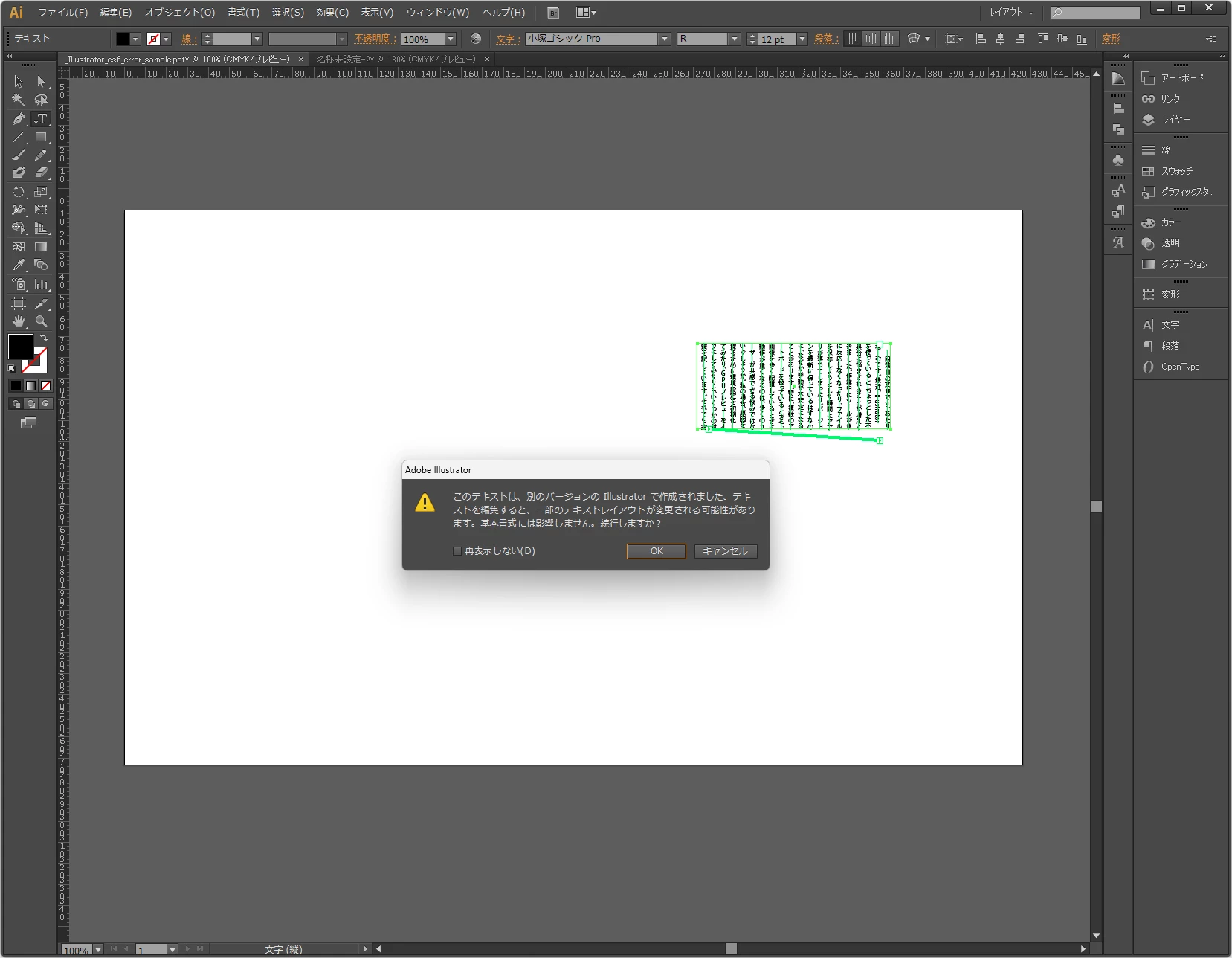Select the Selection (black arrow) tool

(x=19, y=82)
